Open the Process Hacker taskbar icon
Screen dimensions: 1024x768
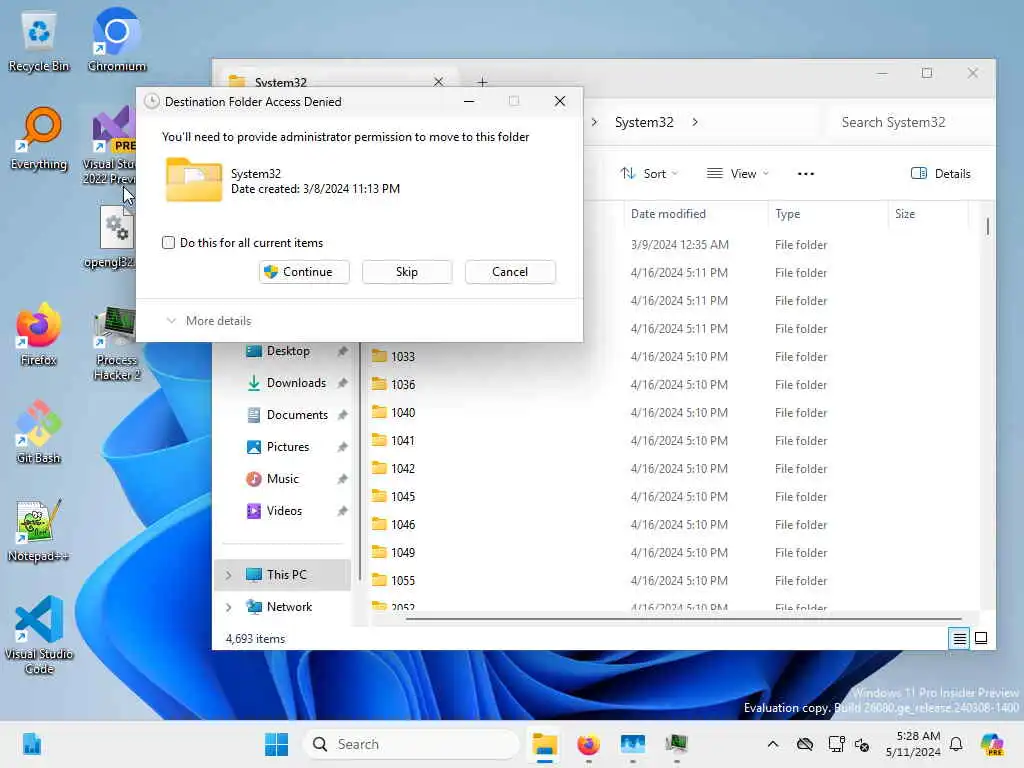point(677,744)
